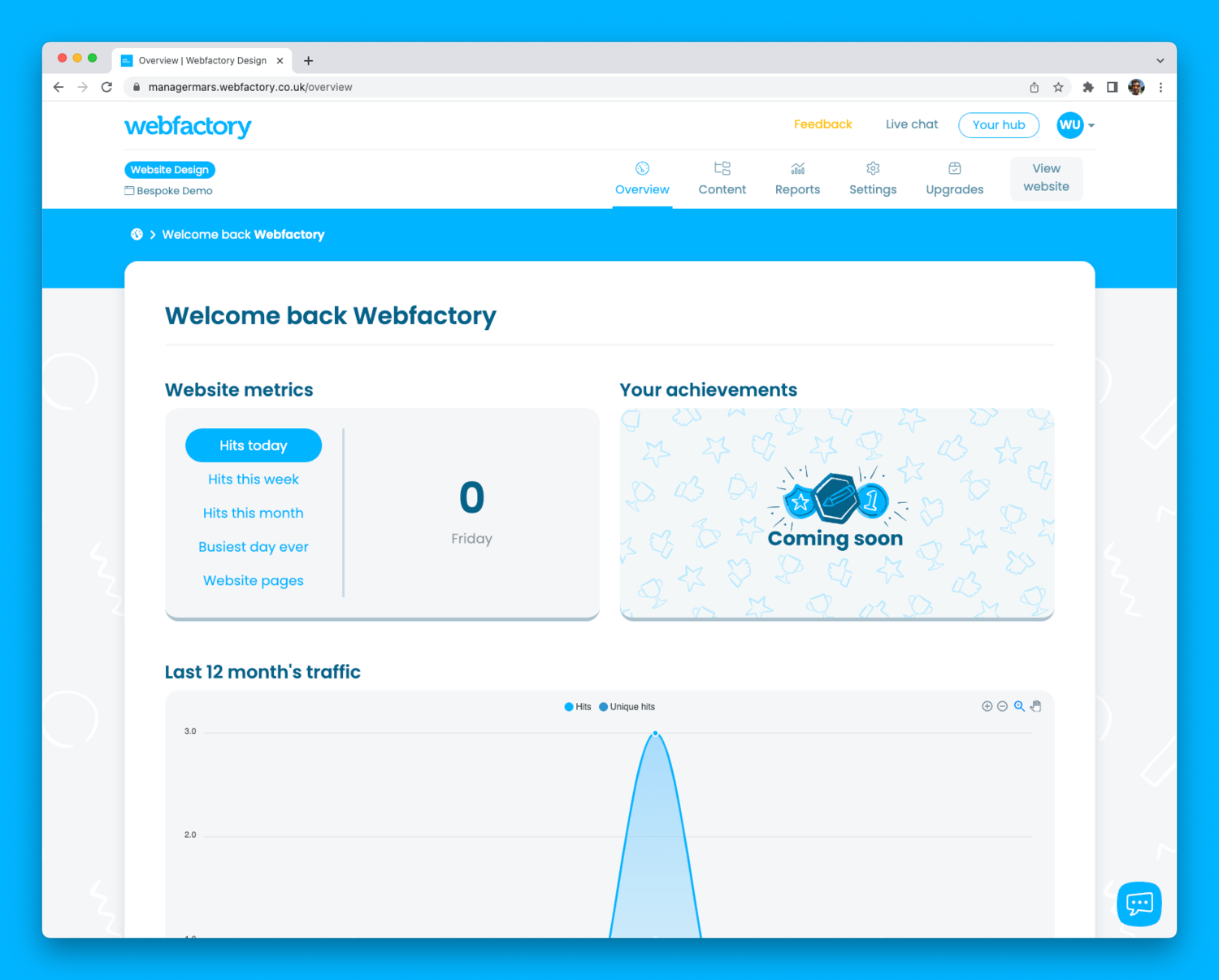
Task: Click the Your hub button
Action: [x=999, y=125]
